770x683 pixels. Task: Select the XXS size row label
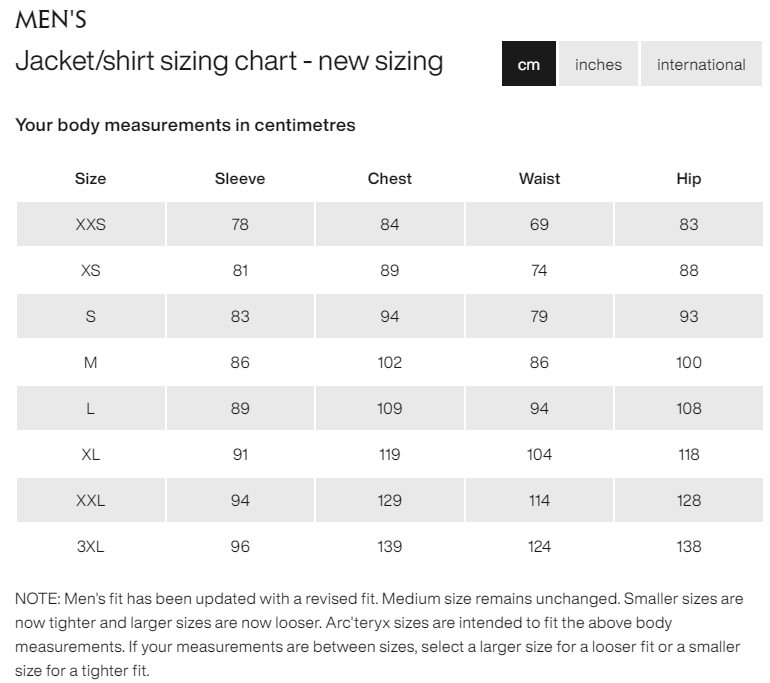[x=90, y=225]
